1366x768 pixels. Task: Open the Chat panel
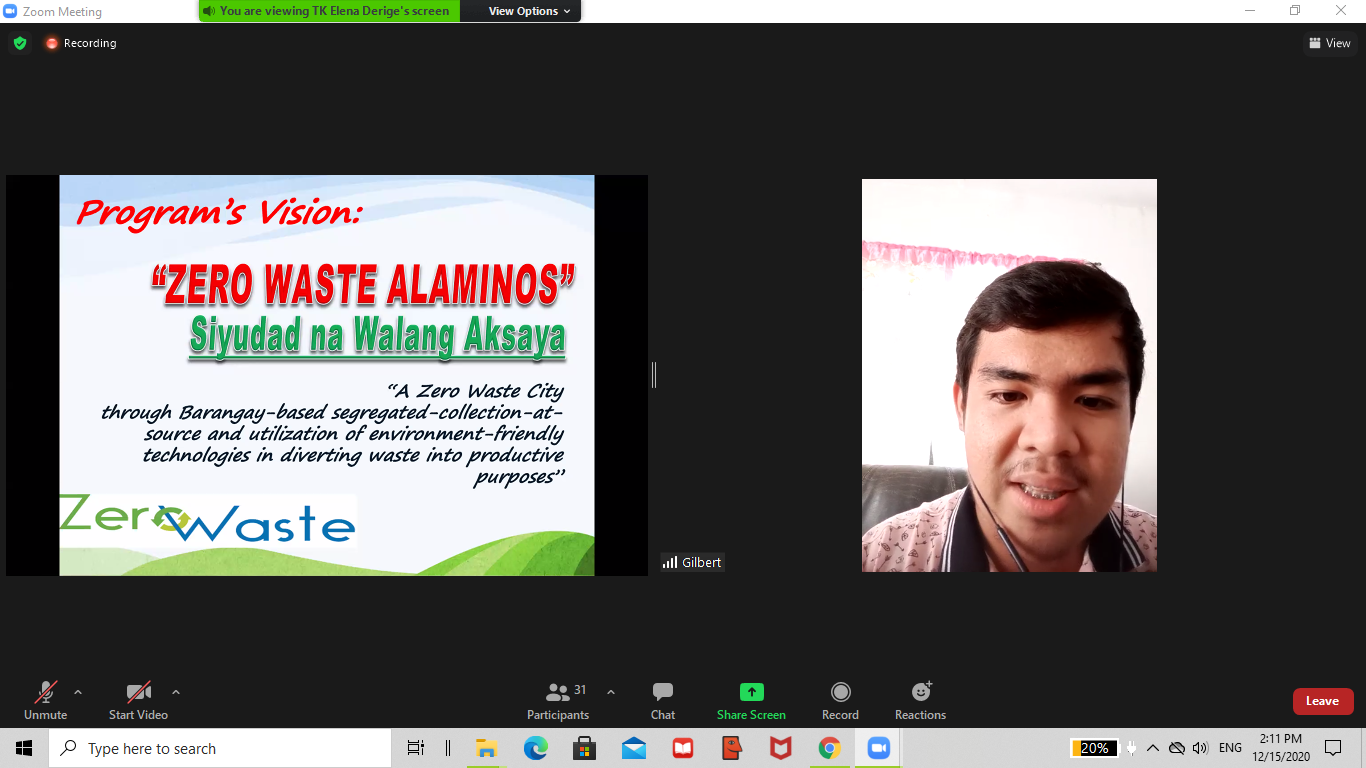[663, 700]
